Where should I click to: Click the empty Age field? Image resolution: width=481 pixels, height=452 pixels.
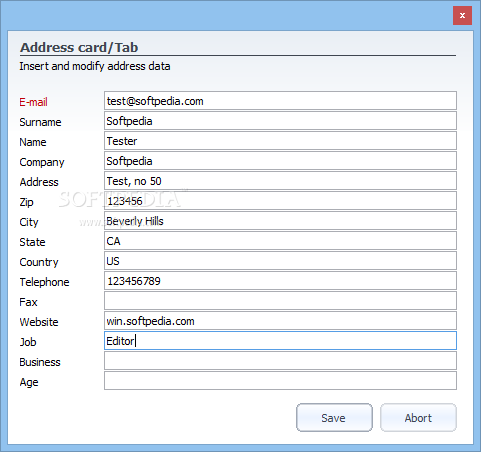[x=280, y=381]
